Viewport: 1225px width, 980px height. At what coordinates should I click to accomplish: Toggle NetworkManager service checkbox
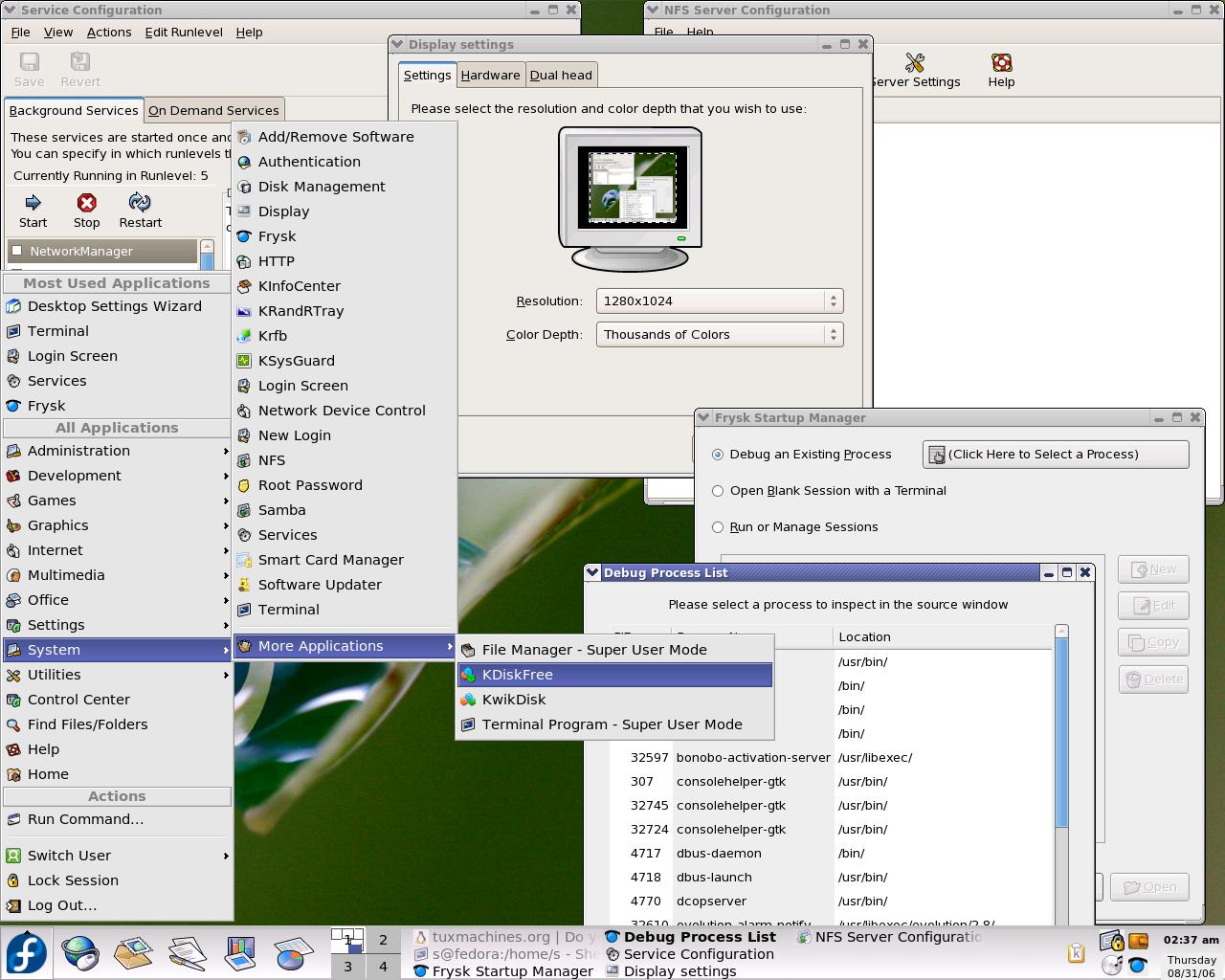[x=16, y=251]
